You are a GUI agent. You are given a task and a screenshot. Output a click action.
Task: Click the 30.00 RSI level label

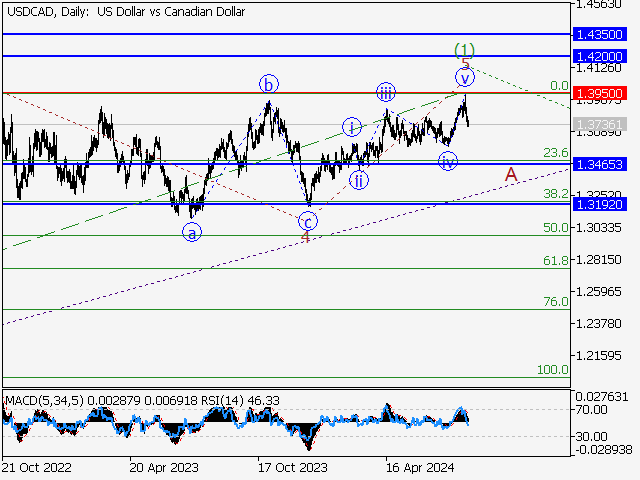591,437
